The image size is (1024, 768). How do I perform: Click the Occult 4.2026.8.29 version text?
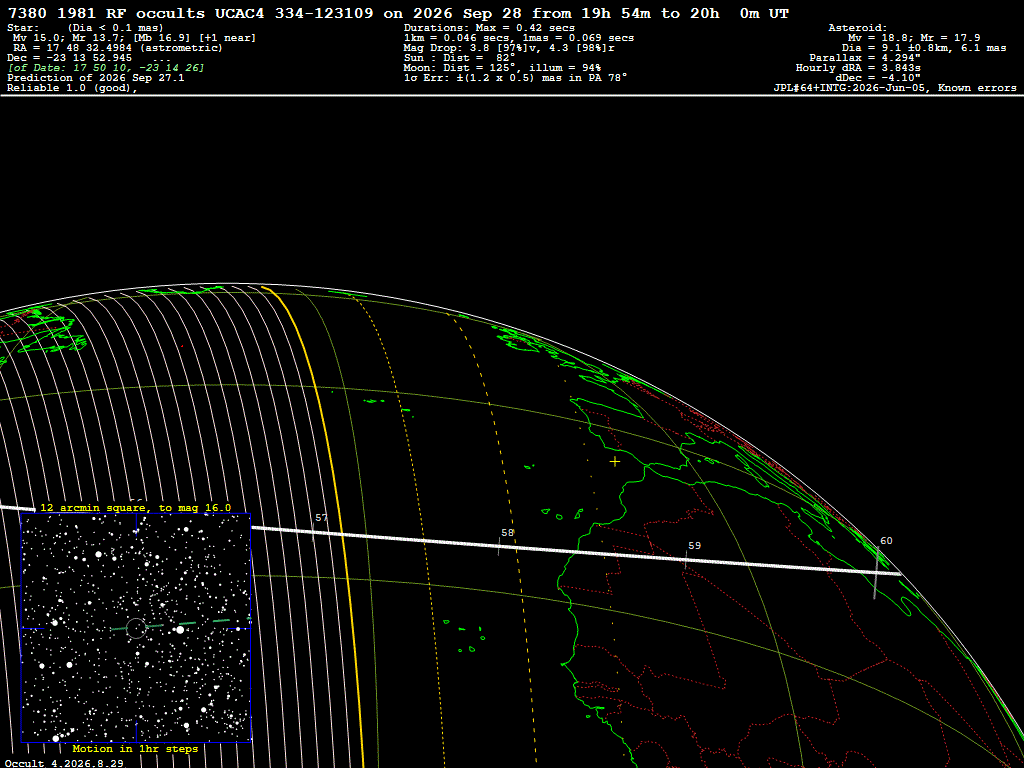(x=64, y=763)
